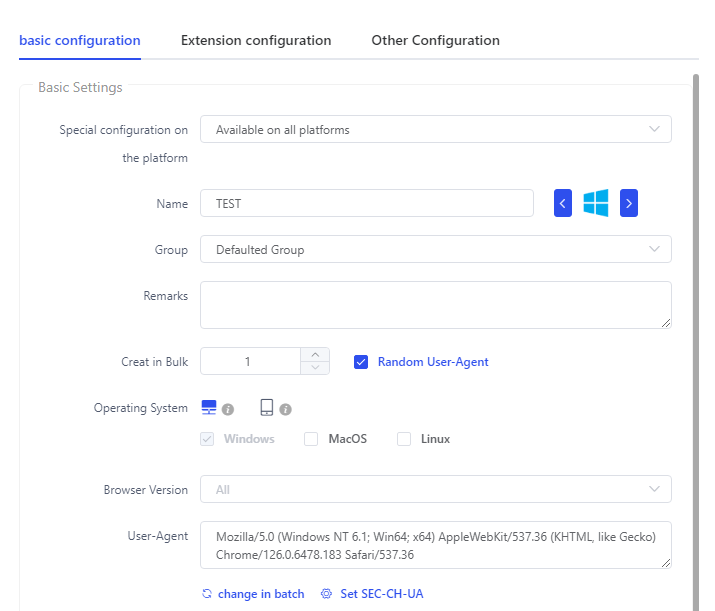Image resolution: width=715 pixels, height=611 pixels.
Task: Click the previous platform arrow icon
Action: point(563,203)
